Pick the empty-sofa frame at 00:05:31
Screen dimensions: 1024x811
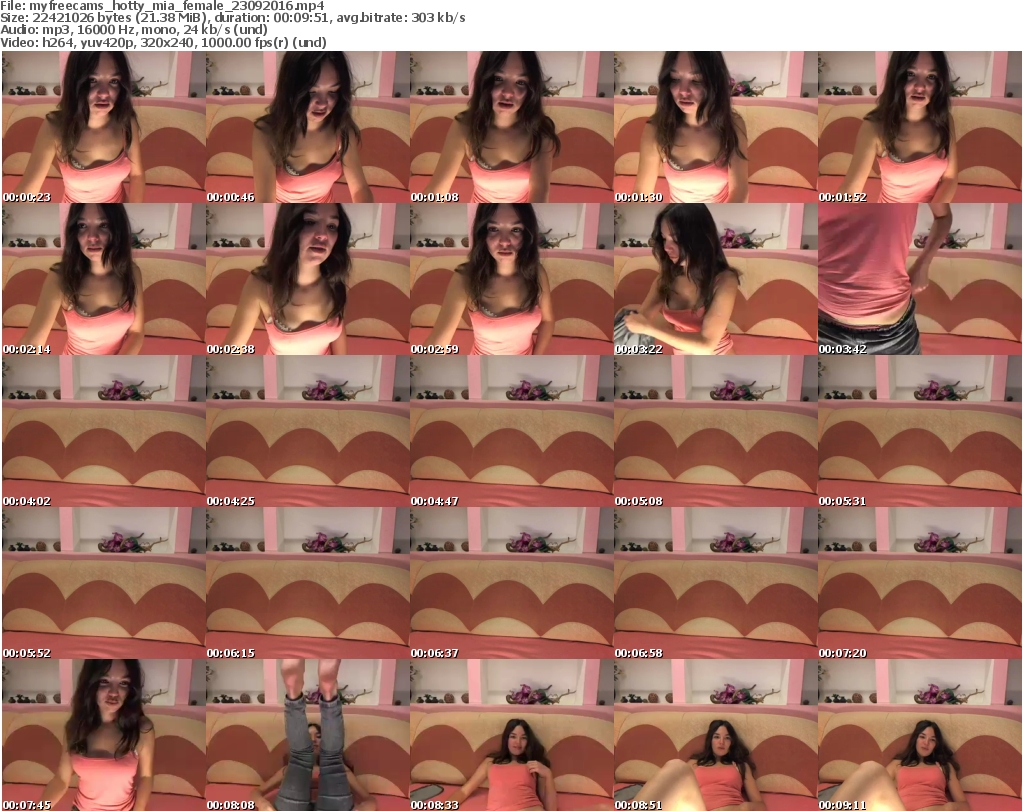click(920, 432)
